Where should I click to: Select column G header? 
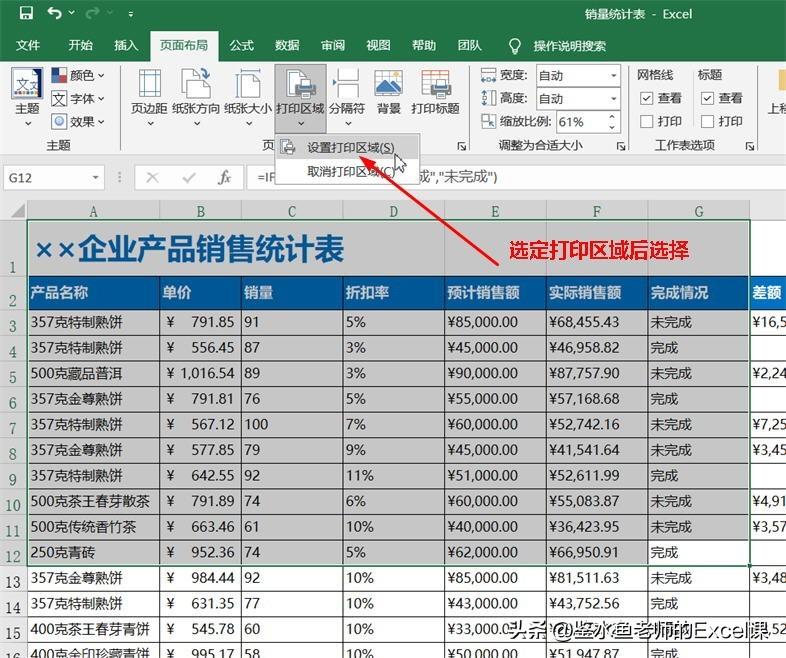click(699, 211)
